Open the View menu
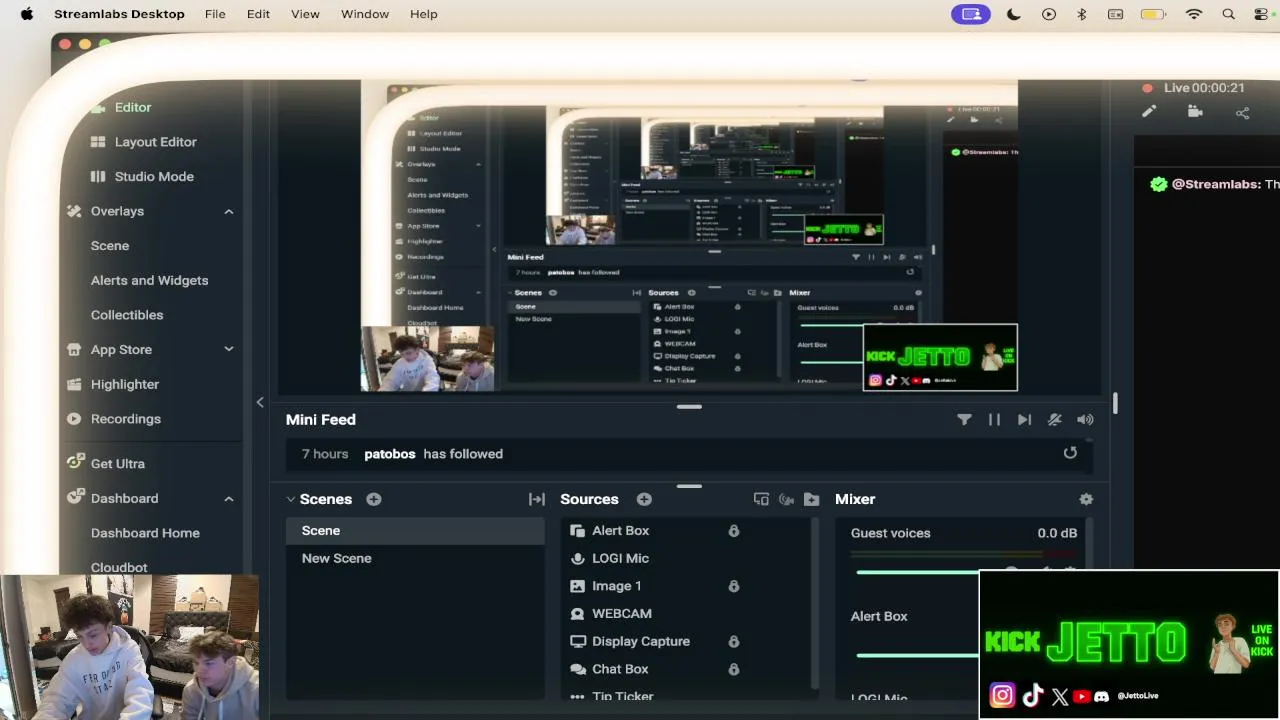This screenshot has height=720, width=1280. click(305, 14)
